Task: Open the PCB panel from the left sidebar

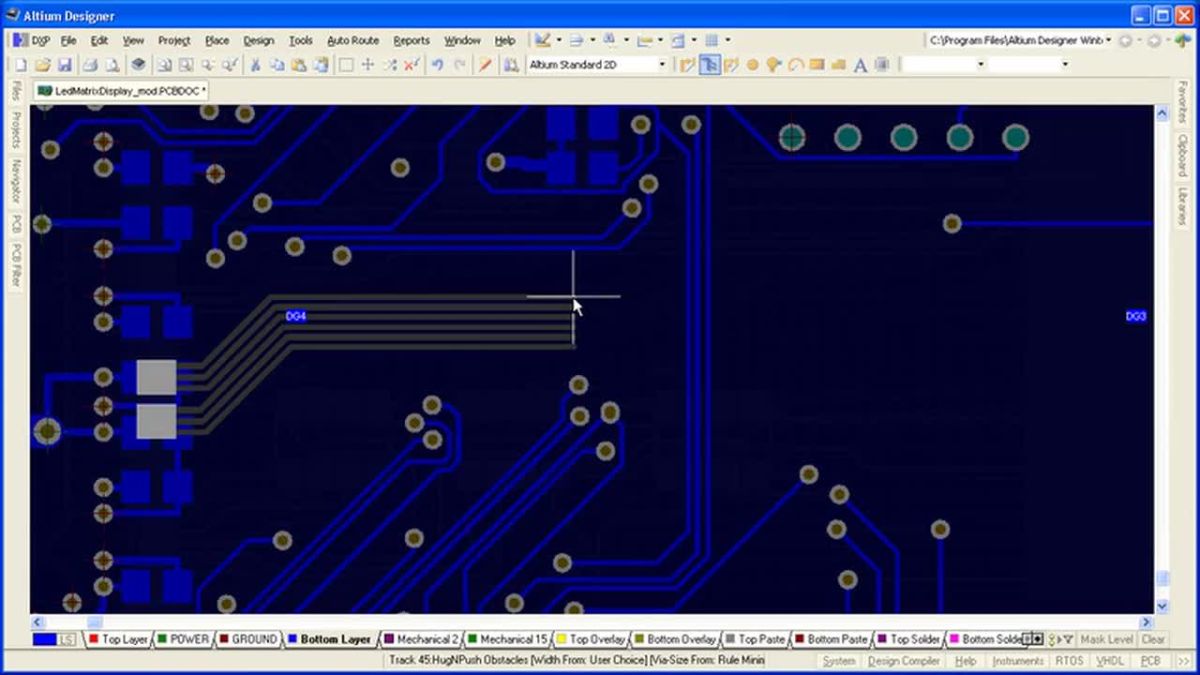Action: tap(13, 222)
